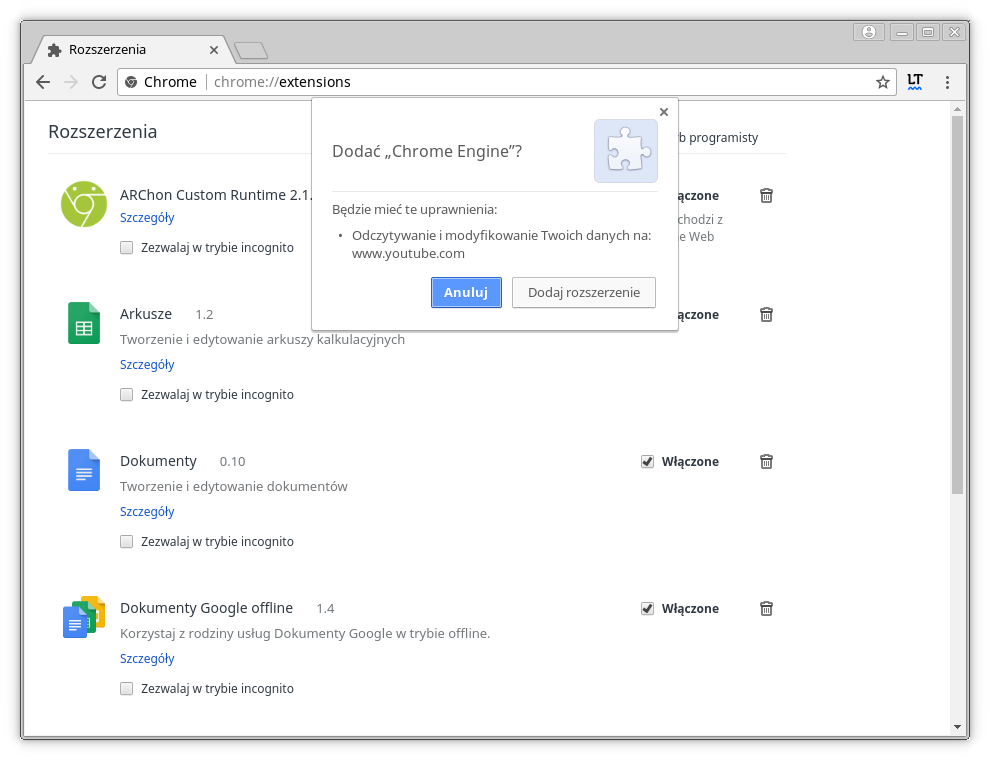The width and height of the screenshot is (990, 760).
Task: Click the Dokumenty extension name
Action: [158, 461]
